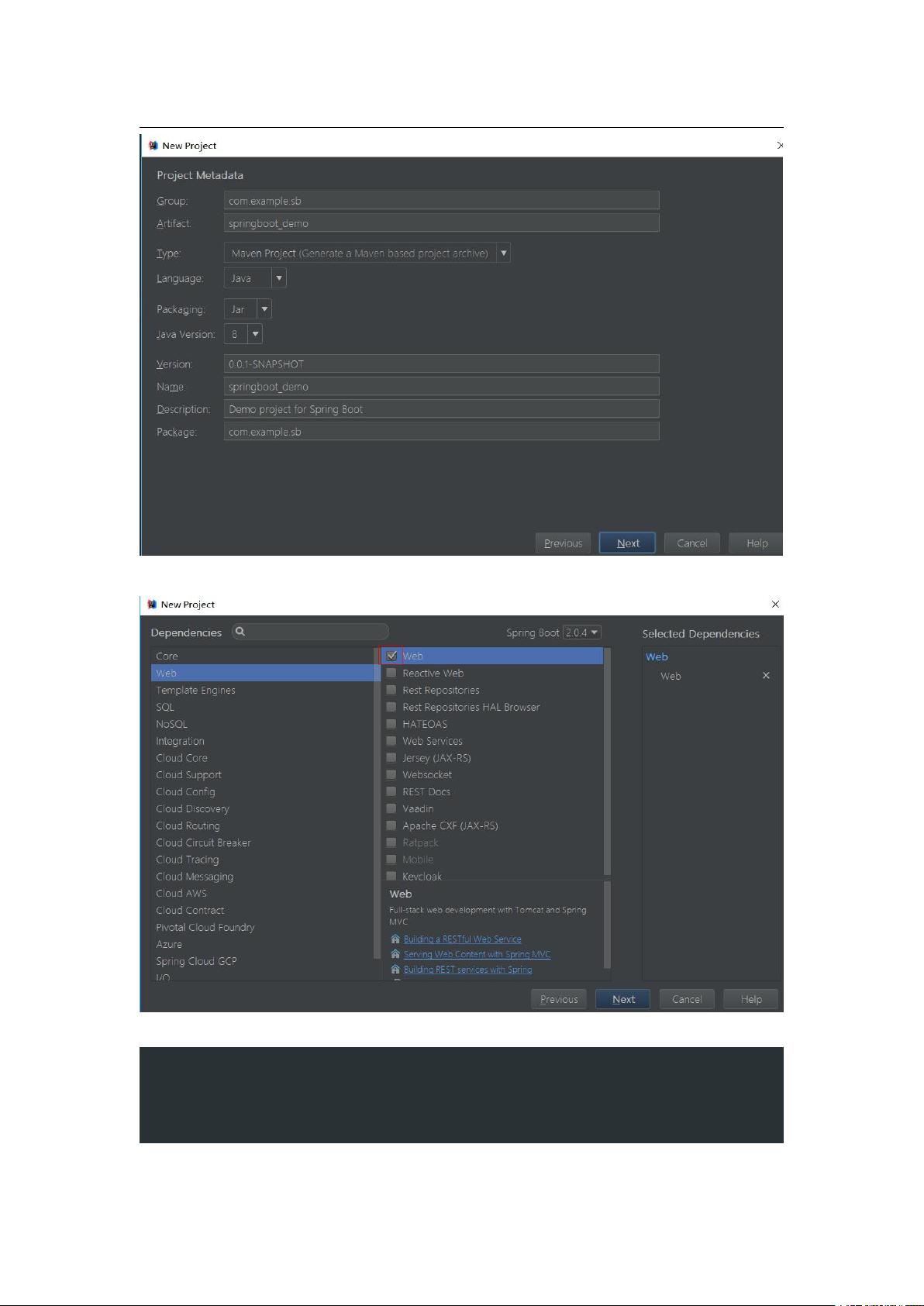Click Previous in Dependencies dialog
The width and height of the screenshot is (924, 1306).
point(559,999)
